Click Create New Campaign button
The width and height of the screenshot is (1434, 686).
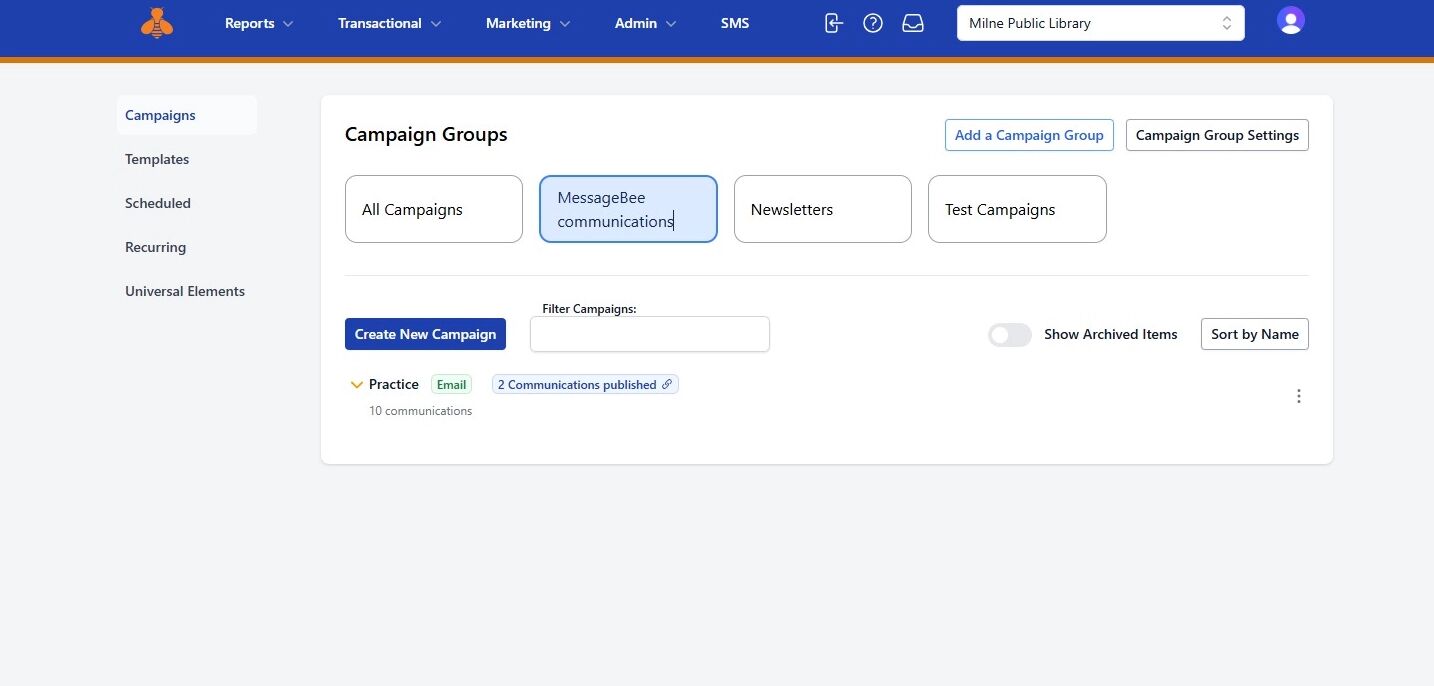[x=425, y=334]
